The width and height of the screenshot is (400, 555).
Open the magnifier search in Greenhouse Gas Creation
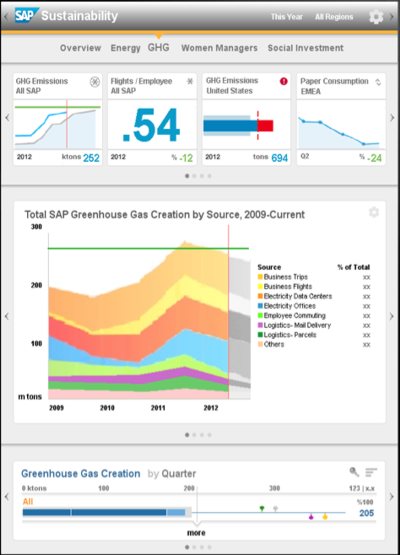[x=354, y=471]
